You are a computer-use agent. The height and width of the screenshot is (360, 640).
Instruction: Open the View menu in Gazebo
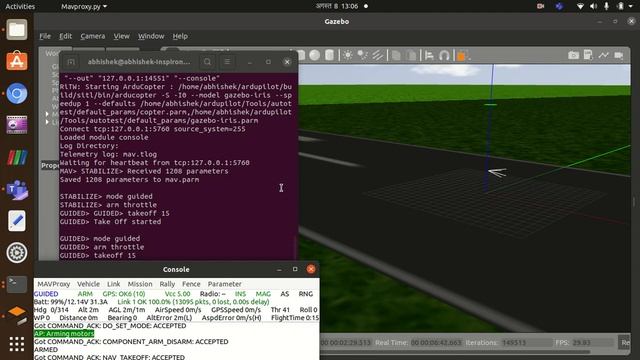[121, 36]
